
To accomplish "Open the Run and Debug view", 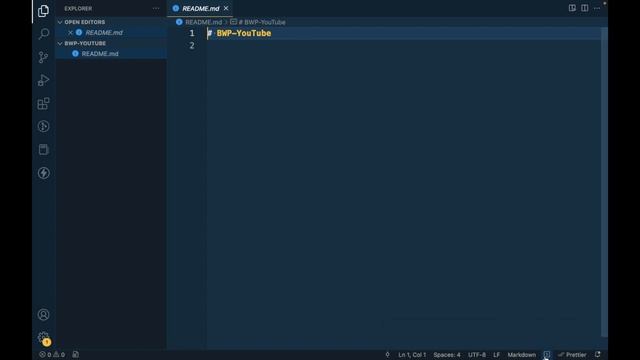I will pyautogui.click(x=43, y=80).
